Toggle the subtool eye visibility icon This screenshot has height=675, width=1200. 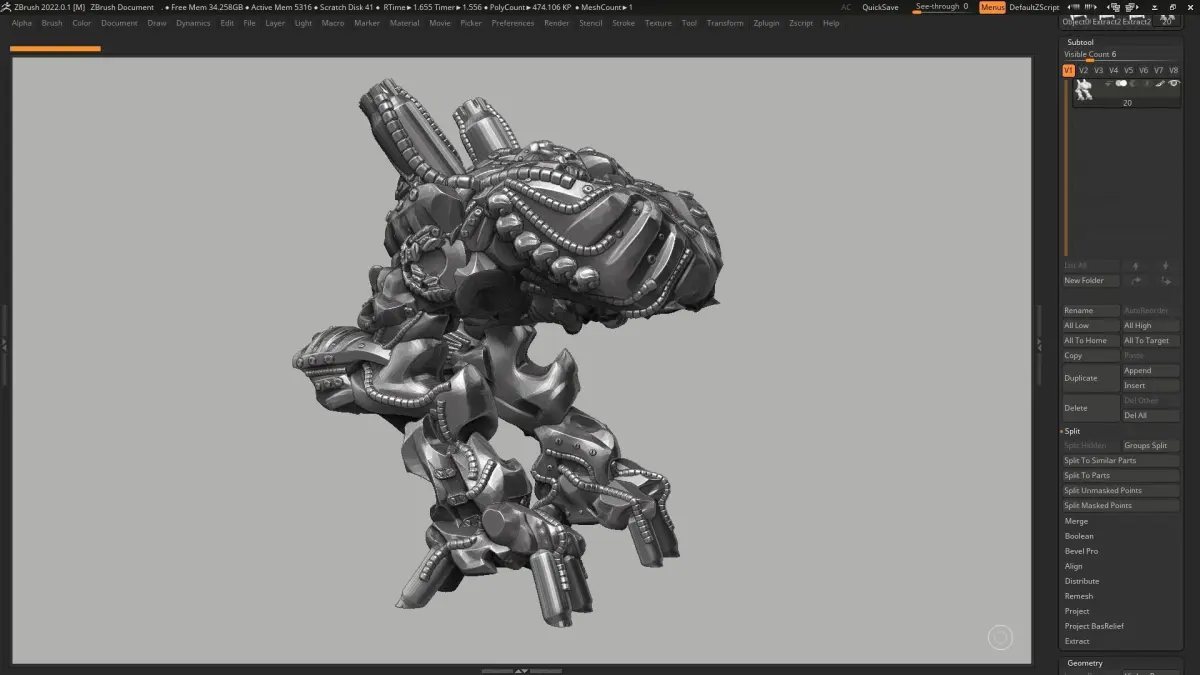pos(1174,83)
